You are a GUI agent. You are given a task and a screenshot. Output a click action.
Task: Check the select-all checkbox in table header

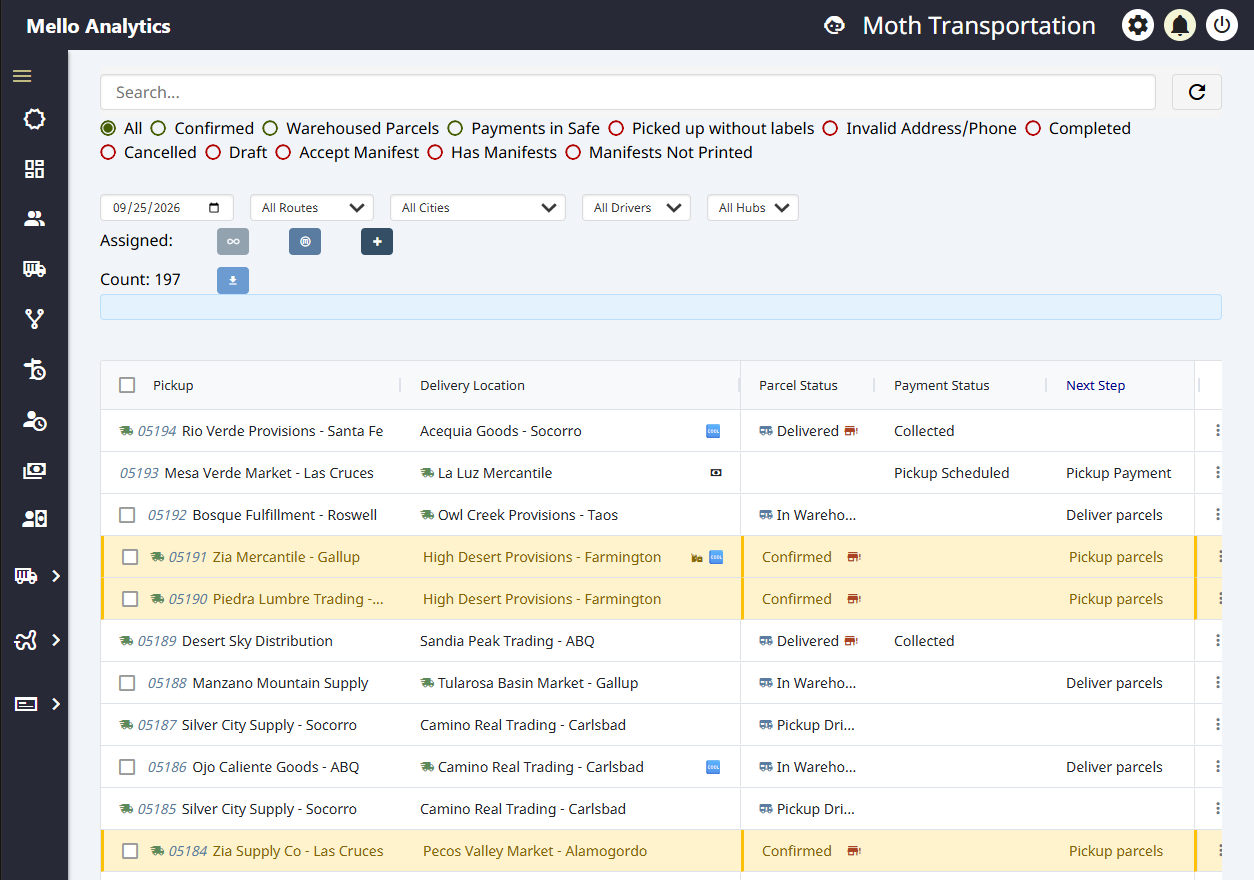coord(127,385)
